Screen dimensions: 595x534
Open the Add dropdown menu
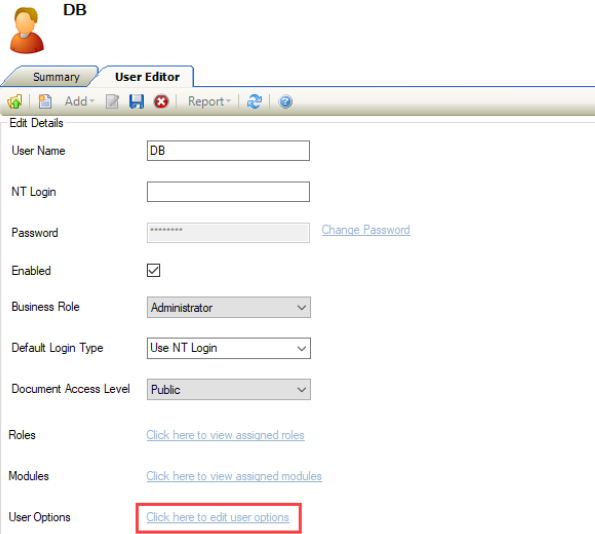(x=79, y=101)
